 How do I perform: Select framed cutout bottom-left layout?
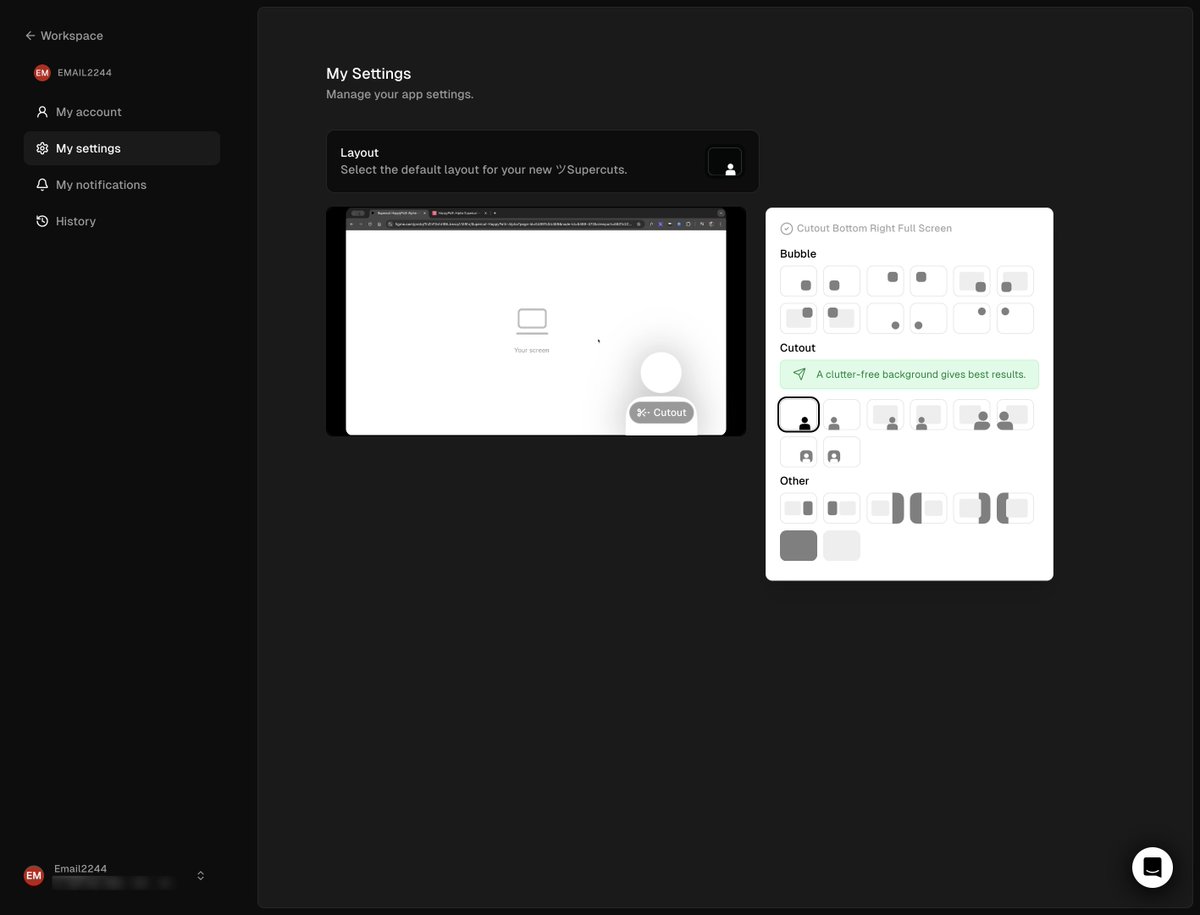[x=842, y=451]
